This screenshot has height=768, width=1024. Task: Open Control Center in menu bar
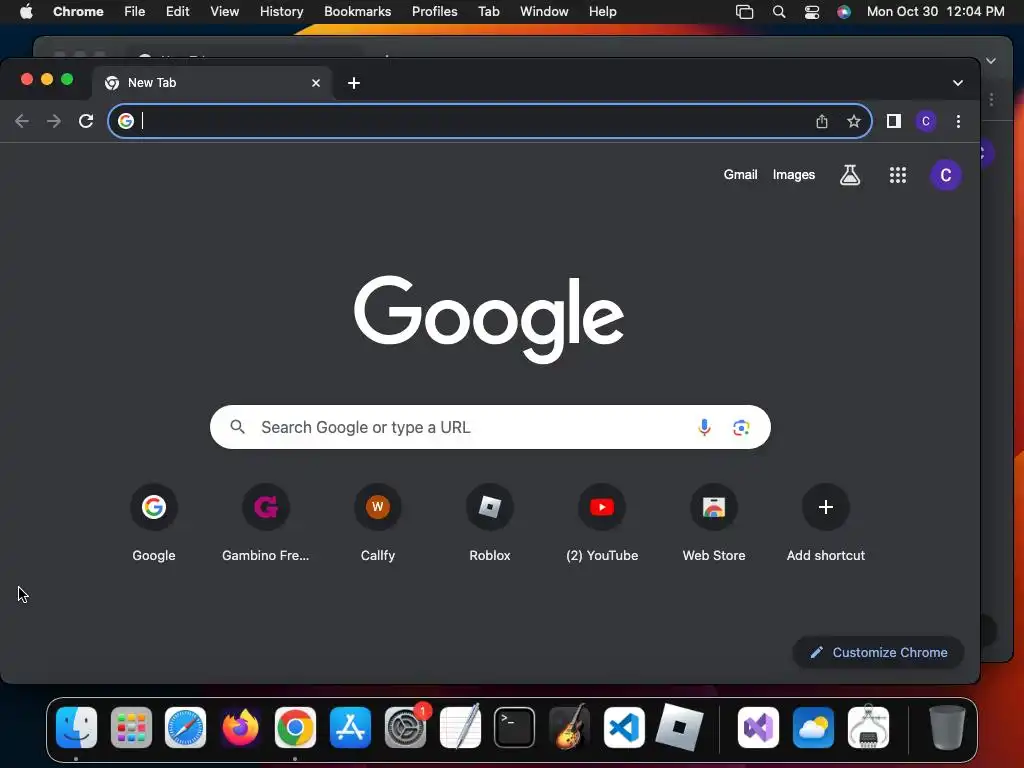(812, 11)
